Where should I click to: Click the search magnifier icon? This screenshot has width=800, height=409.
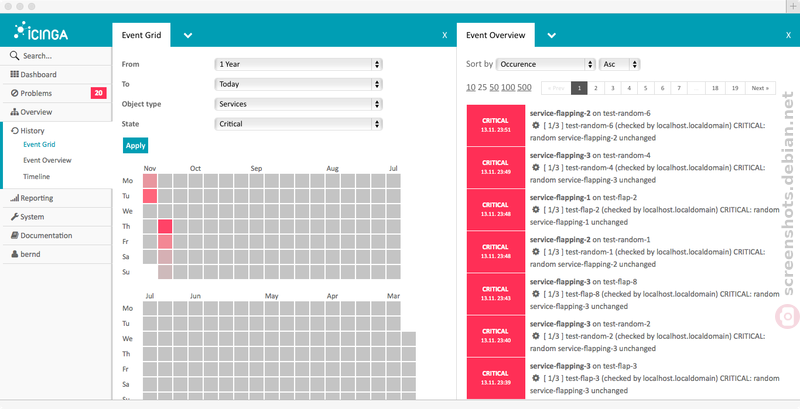[x=14, y=56]
